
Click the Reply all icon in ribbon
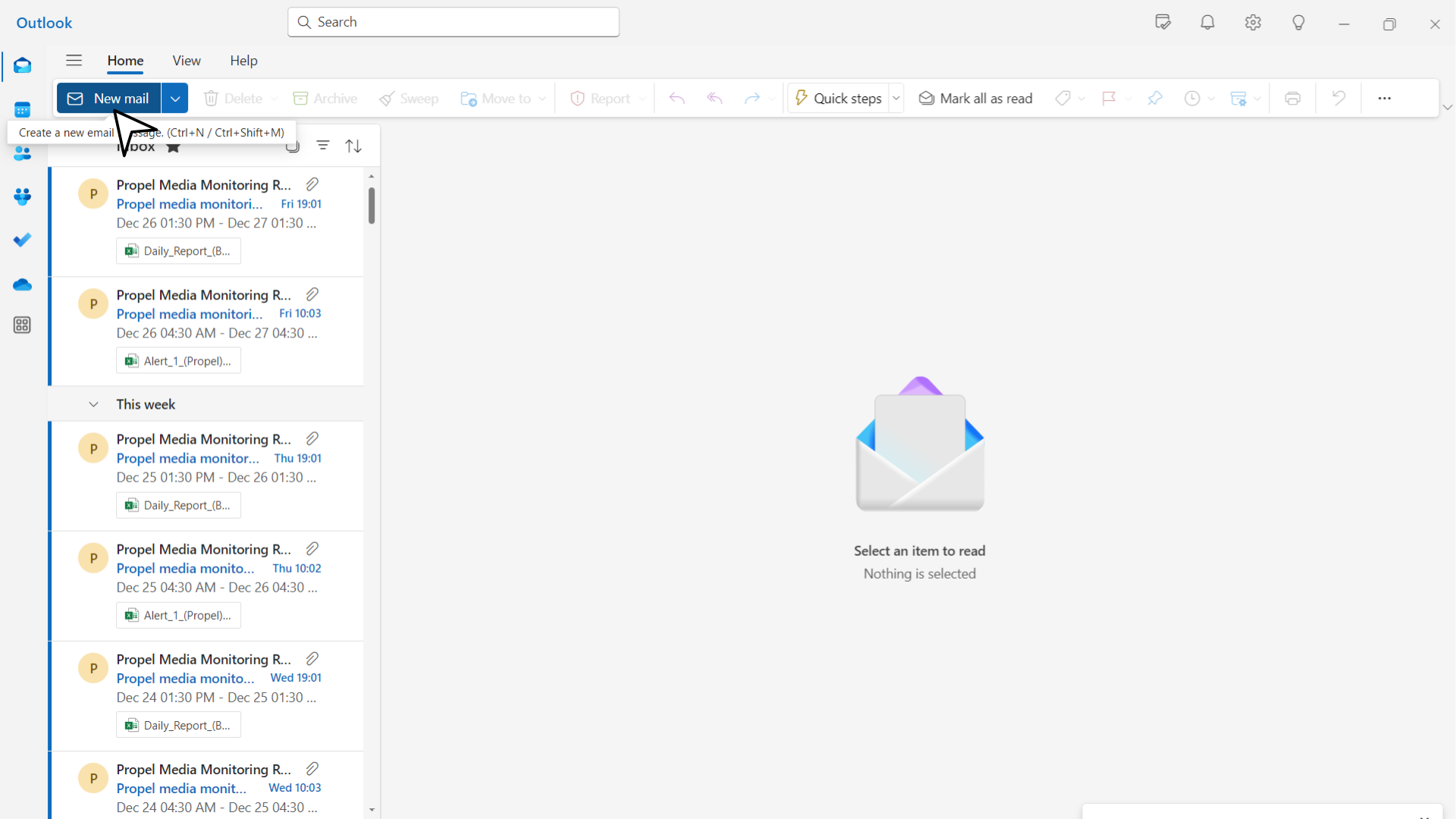(x=714, y=99)
